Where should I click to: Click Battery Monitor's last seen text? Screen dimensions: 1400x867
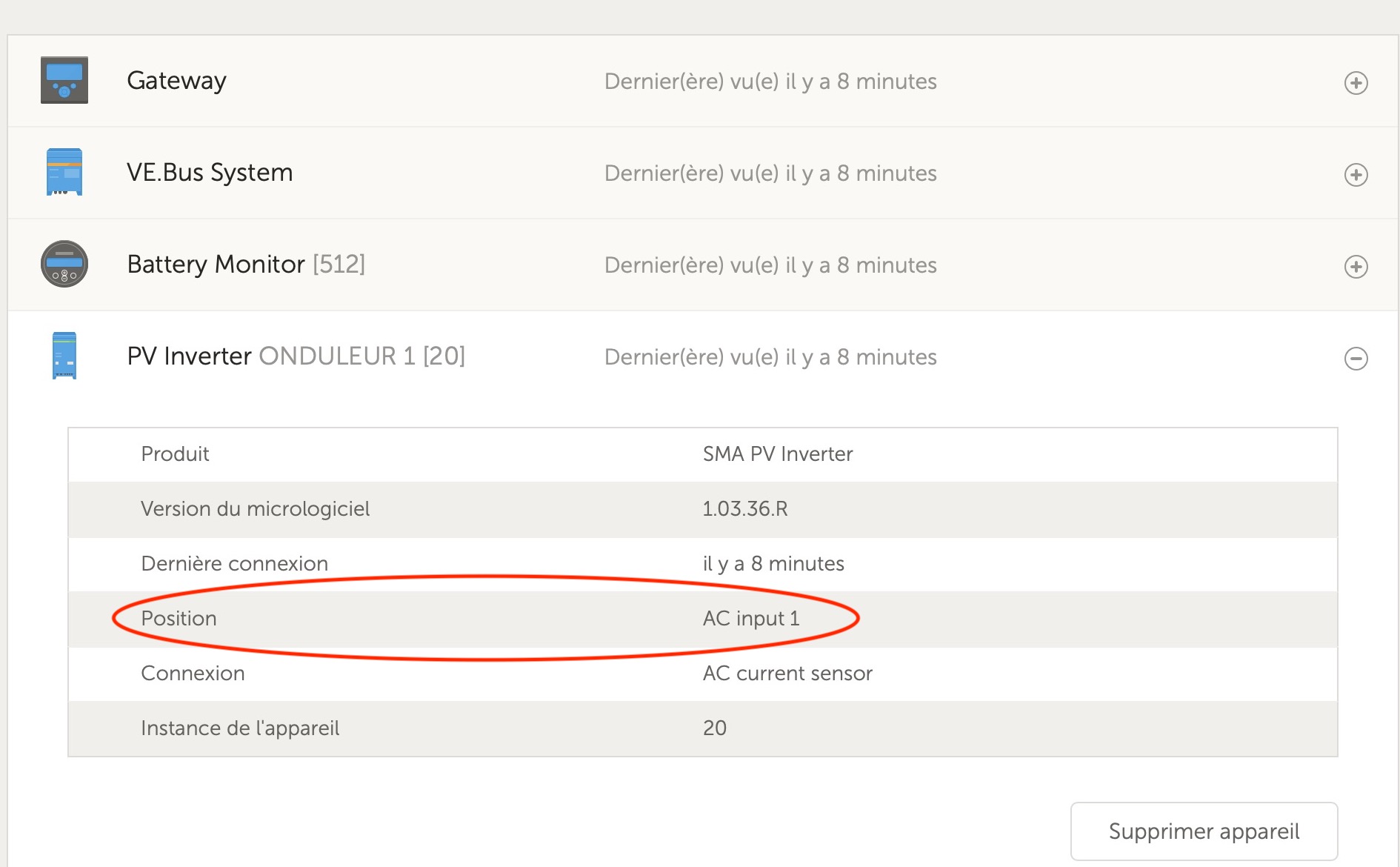[x=770, y=265]
